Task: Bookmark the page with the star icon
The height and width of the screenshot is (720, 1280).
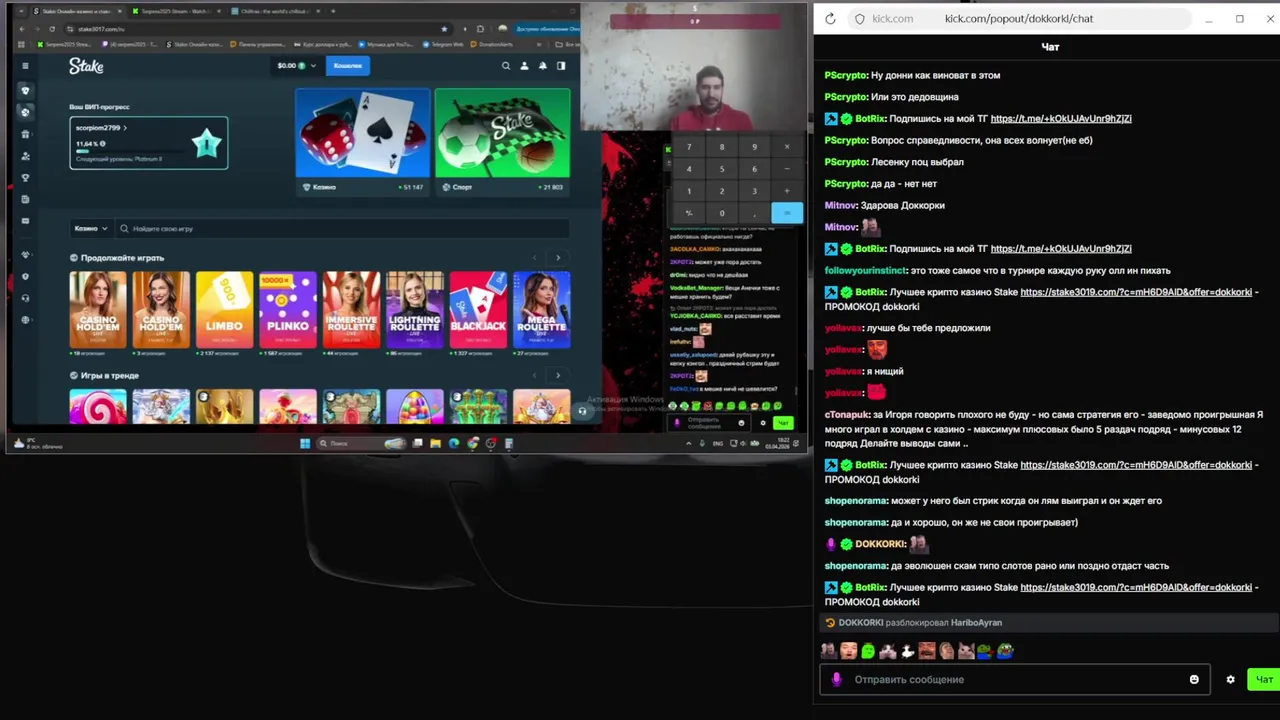Action: 444,29
